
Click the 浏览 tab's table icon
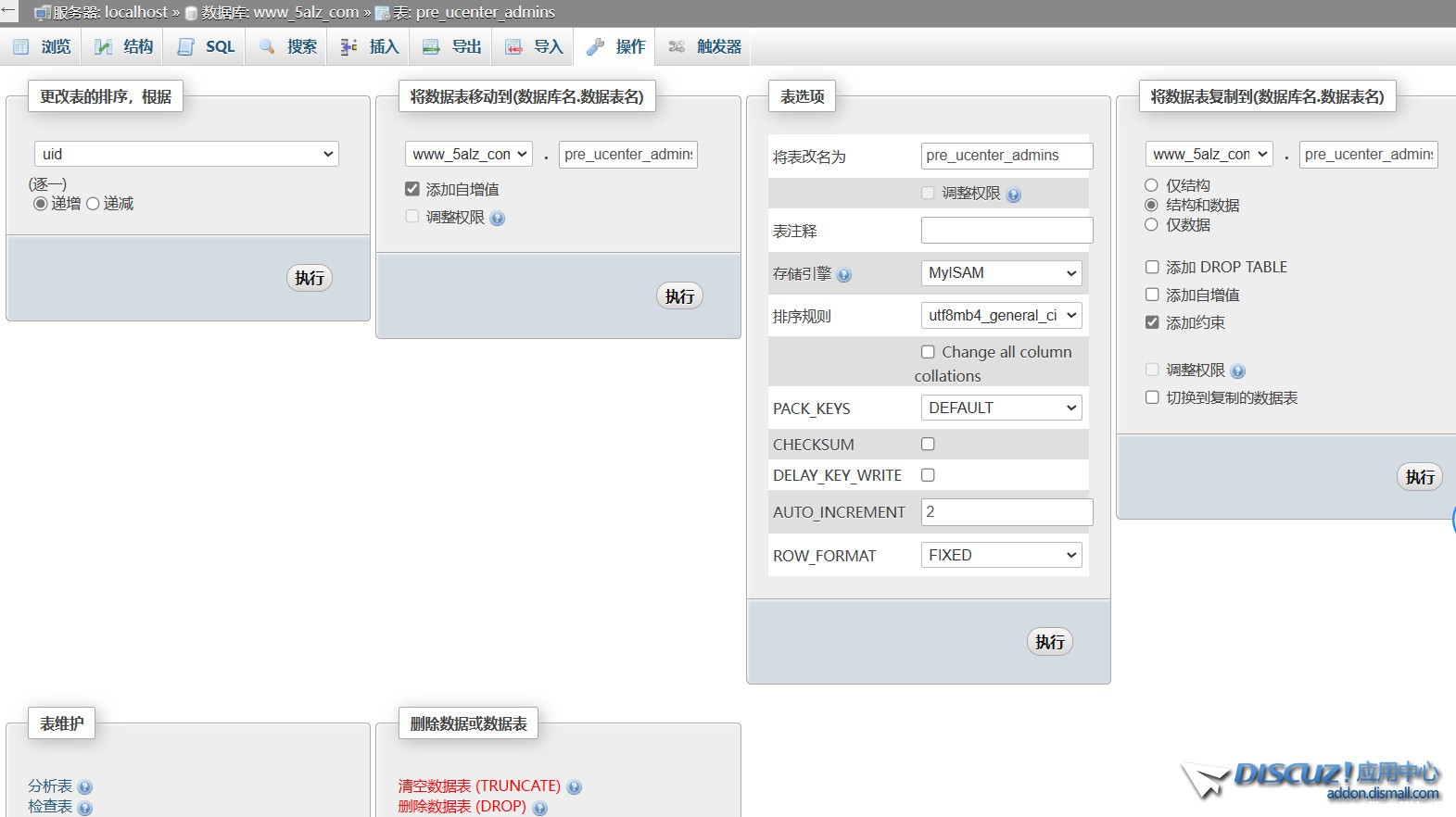21,47
